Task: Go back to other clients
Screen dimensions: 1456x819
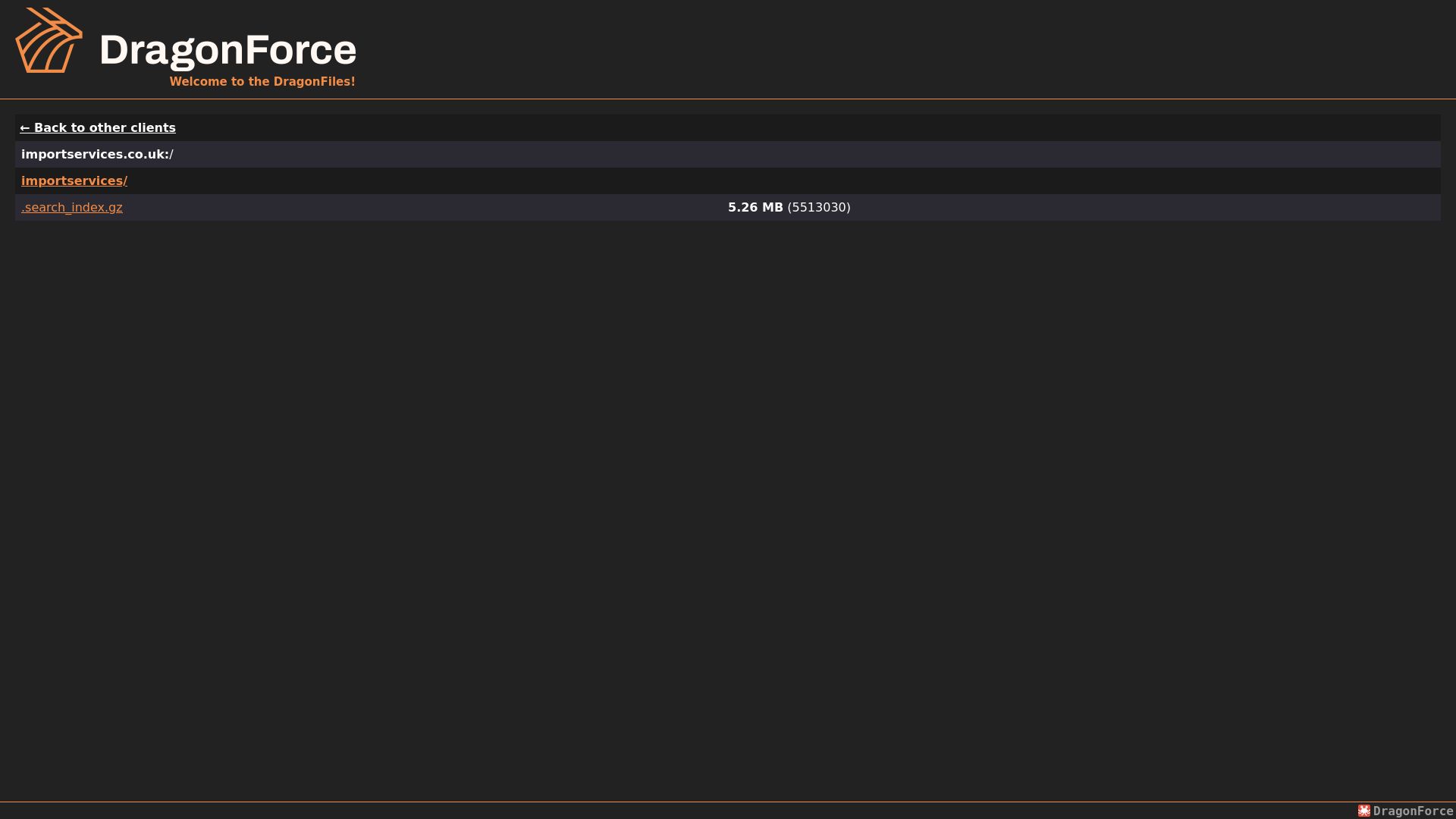Action: click(x=98, y=128)
